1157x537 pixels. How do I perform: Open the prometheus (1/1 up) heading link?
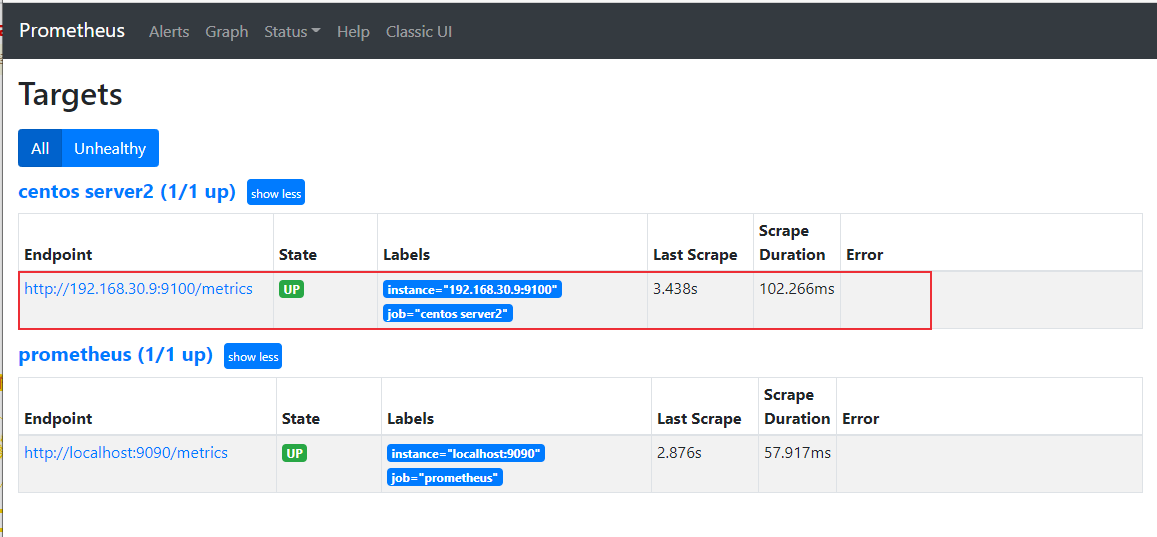(115, 355)
